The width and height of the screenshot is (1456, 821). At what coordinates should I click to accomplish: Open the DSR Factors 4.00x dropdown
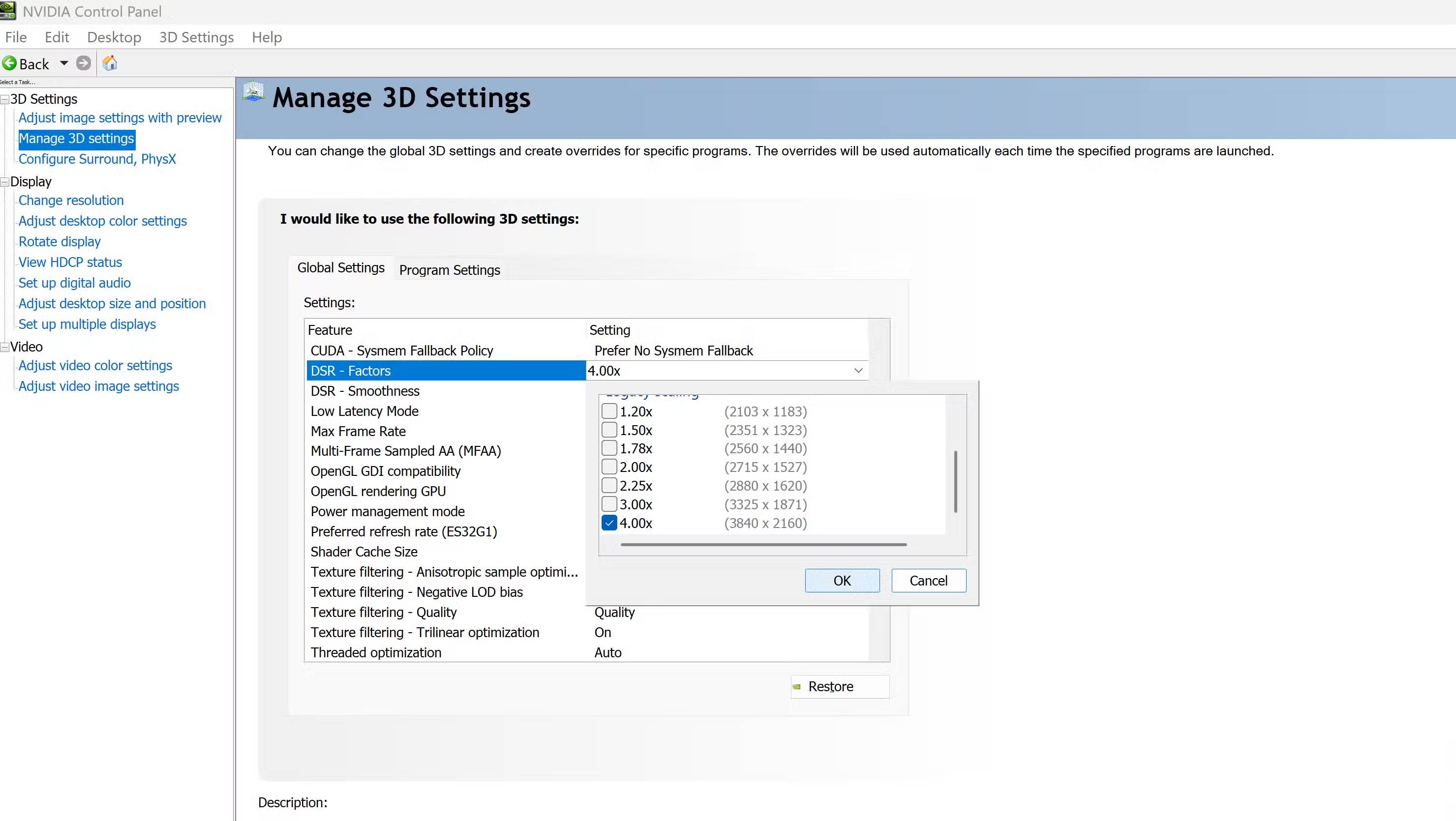pyautogui.click(x=857, y=371)
